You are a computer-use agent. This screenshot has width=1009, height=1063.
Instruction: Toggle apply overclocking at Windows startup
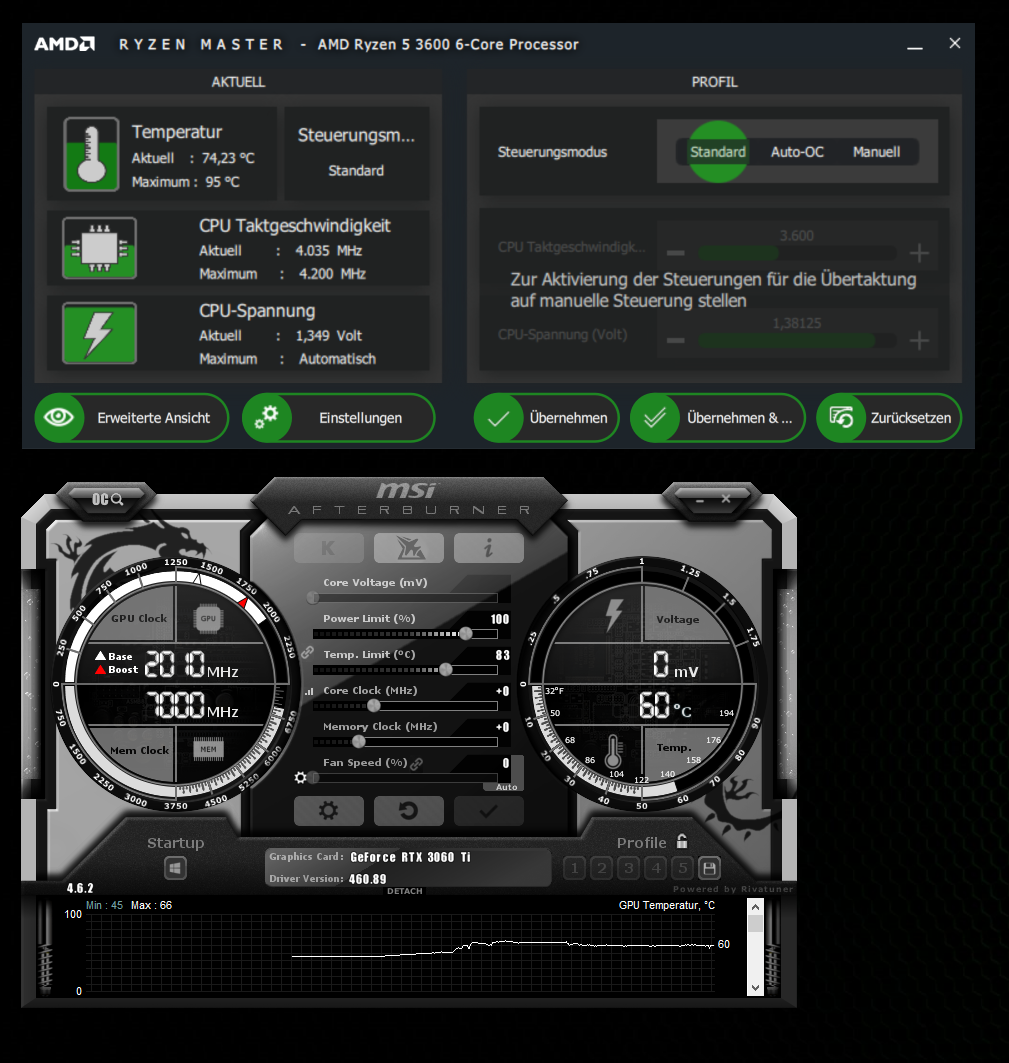point(176,868)
